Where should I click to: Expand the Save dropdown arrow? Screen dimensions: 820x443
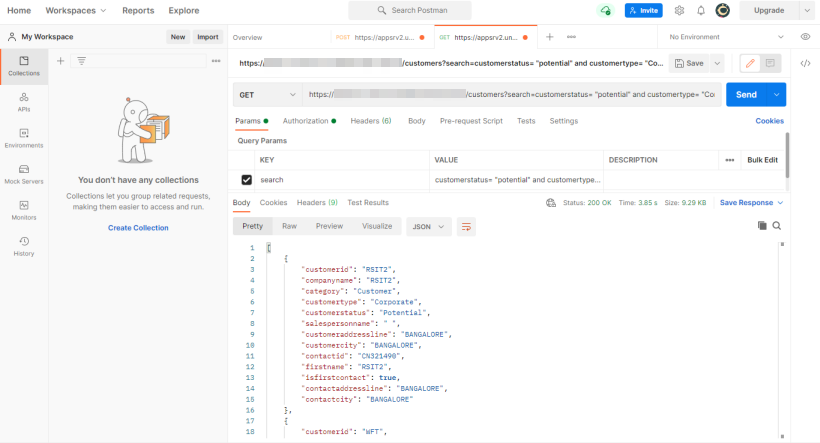(718, 63)
